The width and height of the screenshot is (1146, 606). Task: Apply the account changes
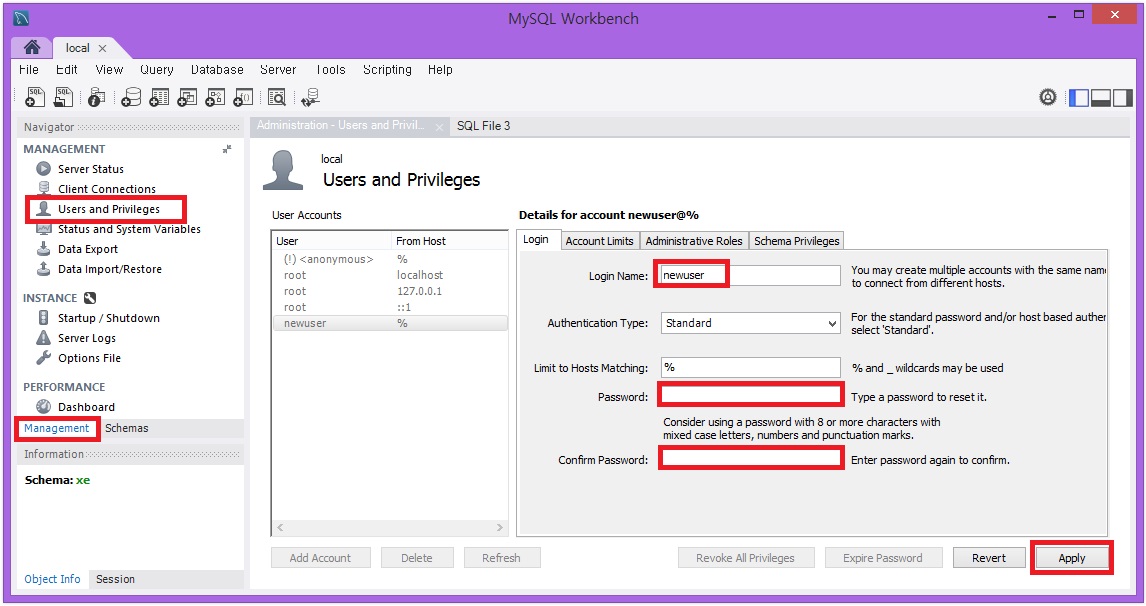pyautogui.click(x=1072, y=558)
